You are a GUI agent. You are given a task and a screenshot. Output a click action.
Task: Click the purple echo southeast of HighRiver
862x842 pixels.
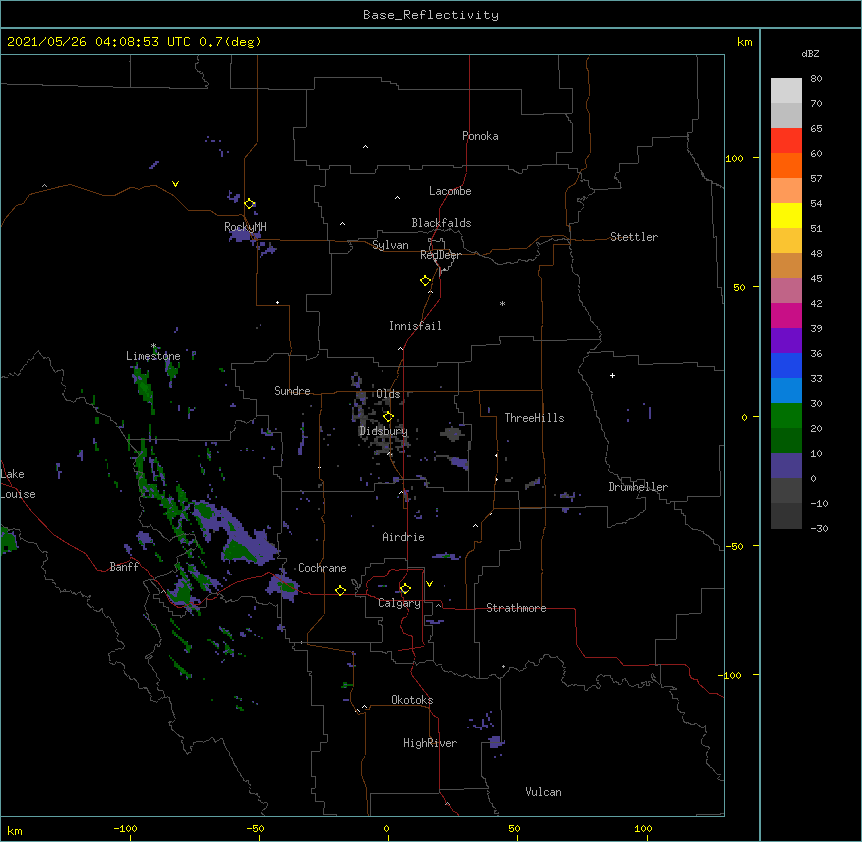496,743
